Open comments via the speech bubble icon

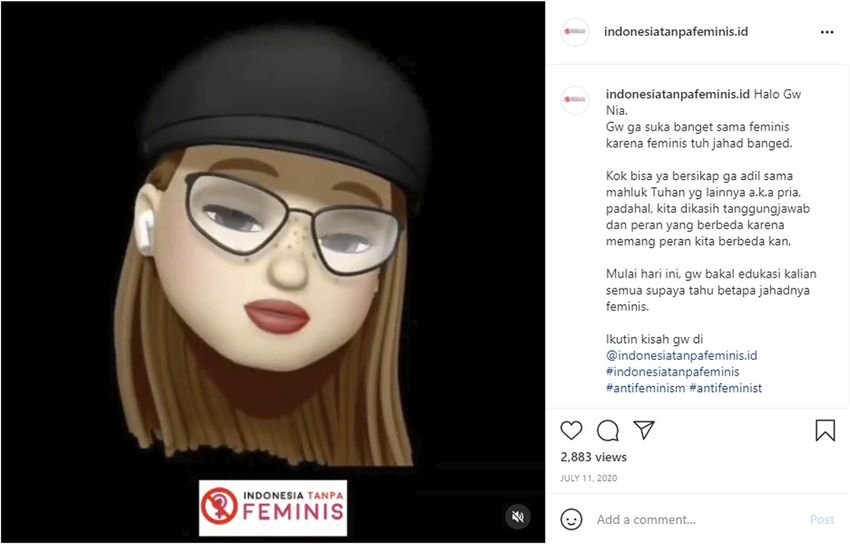coord(608,431)
